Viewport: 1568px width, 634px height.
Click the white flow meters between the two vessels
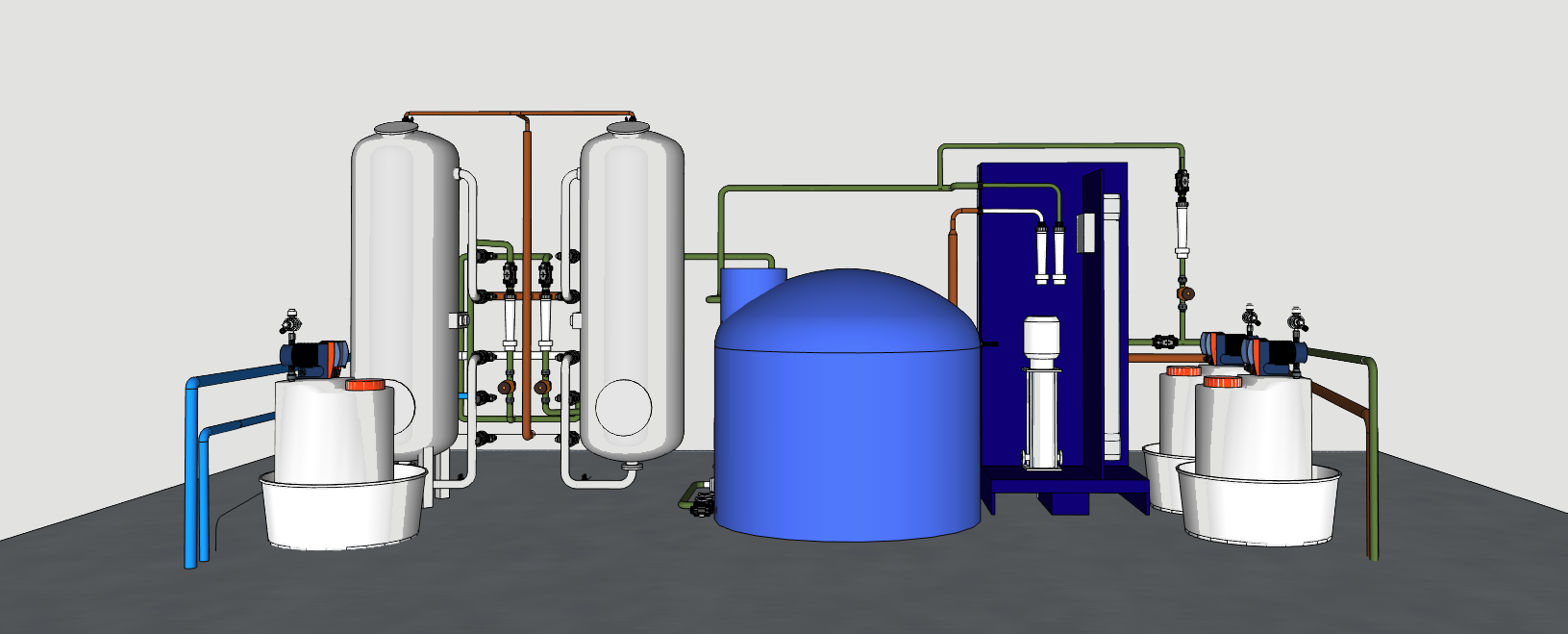click(x=527, y=322)
